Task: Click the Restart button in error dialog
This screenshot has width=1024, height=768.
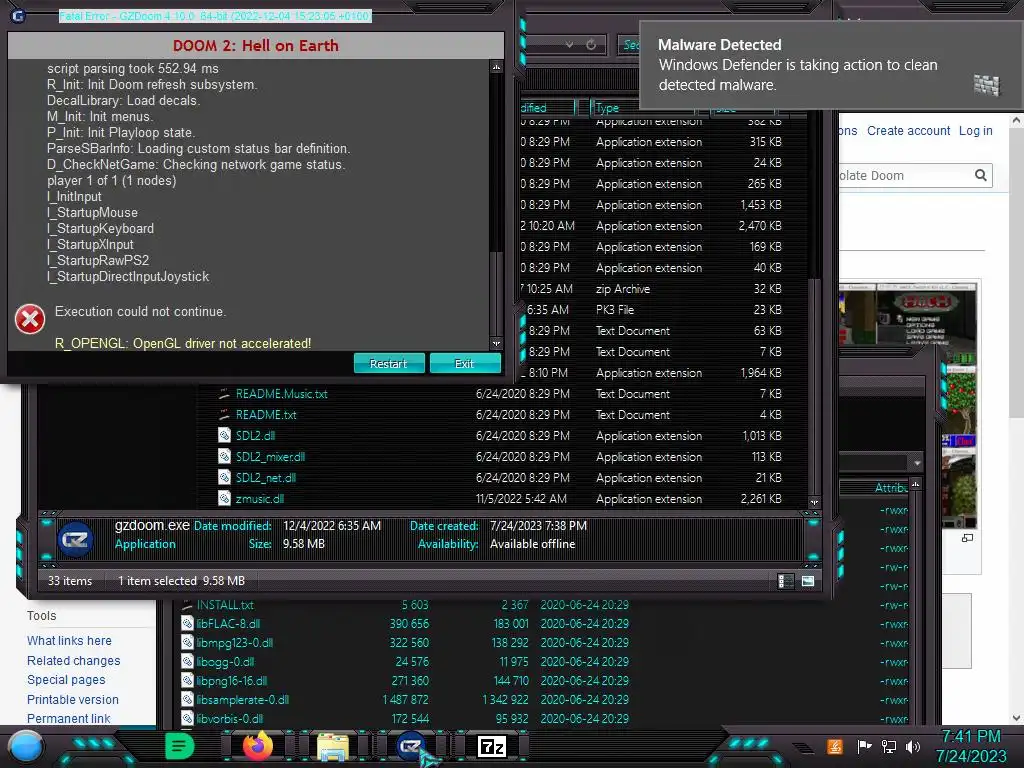Action: tap(389, 364)
